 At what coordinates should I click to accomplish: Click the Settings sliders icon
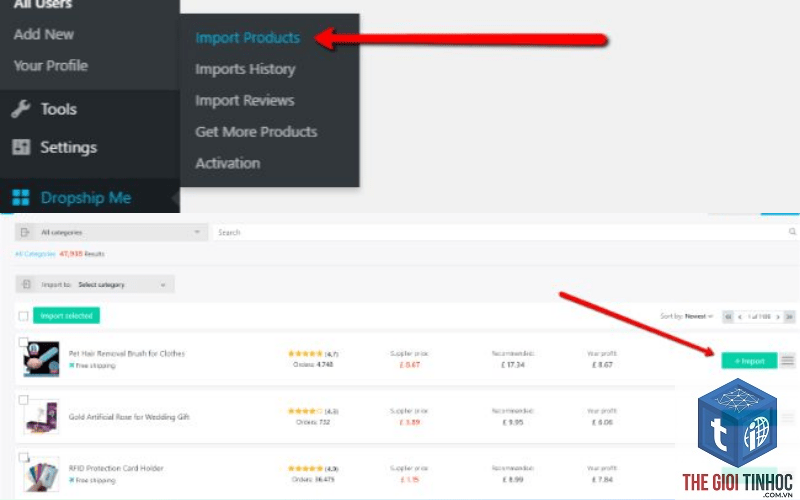click(21, 147)
